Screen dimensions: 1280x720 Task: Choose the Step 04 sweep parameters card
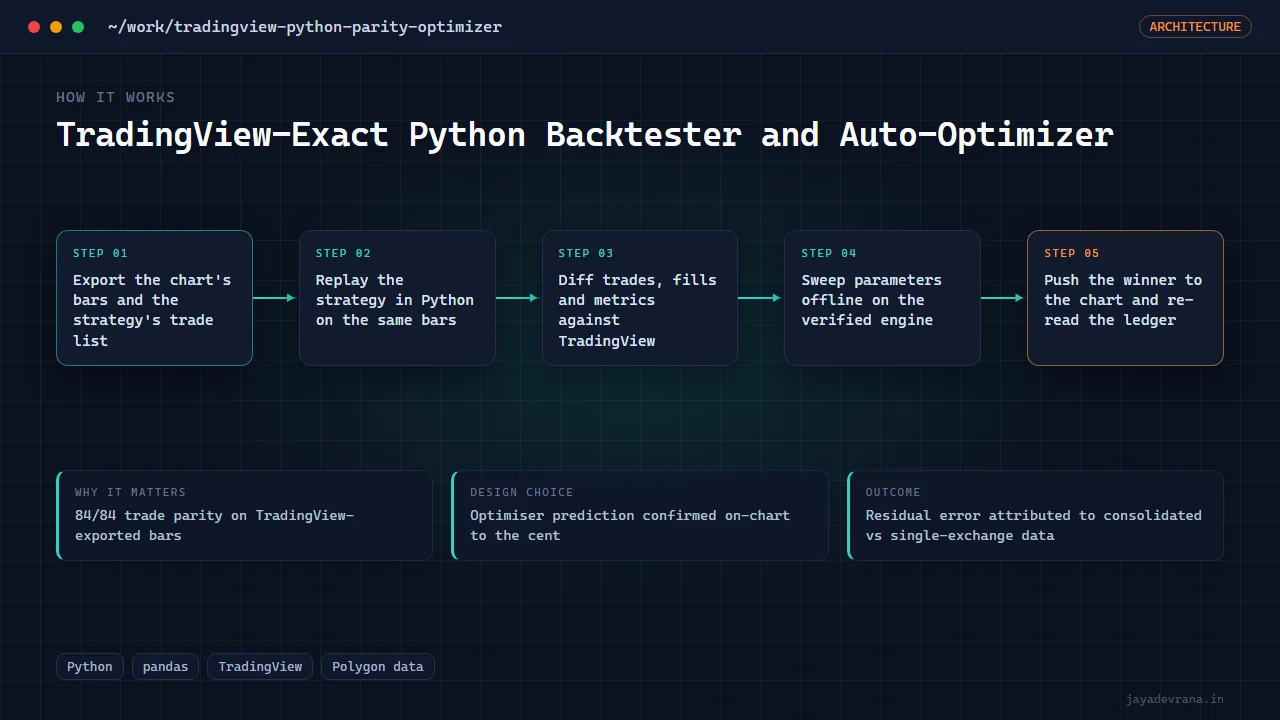882,298
